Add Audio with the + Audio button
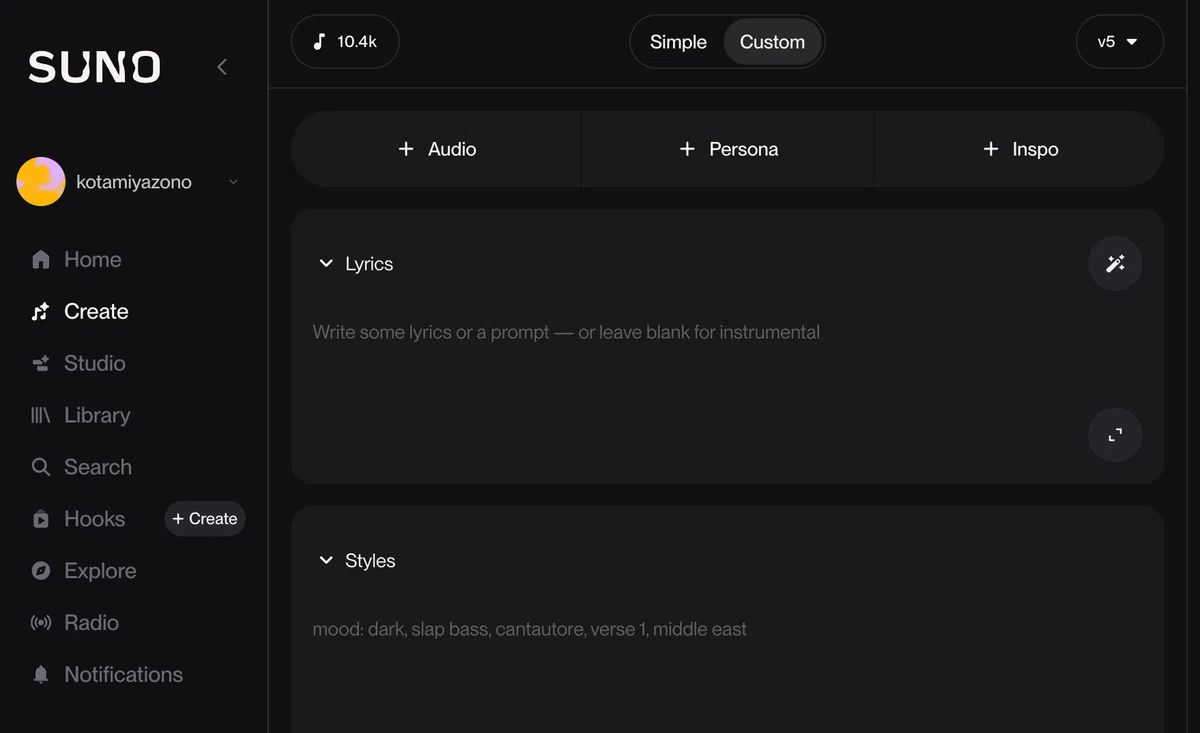Screen dimensions: 1200x733 point(436,149)
